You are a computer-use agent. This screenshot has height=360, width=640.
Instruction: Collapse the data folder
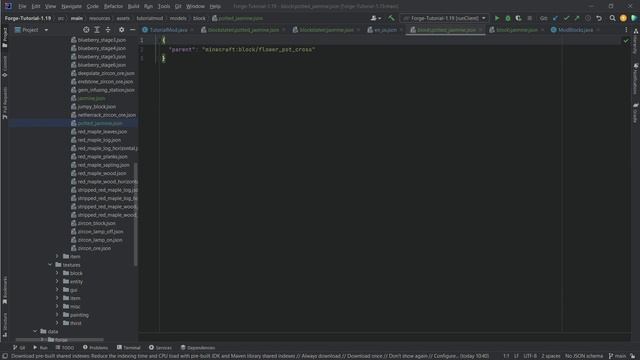(x=35, y=331)
